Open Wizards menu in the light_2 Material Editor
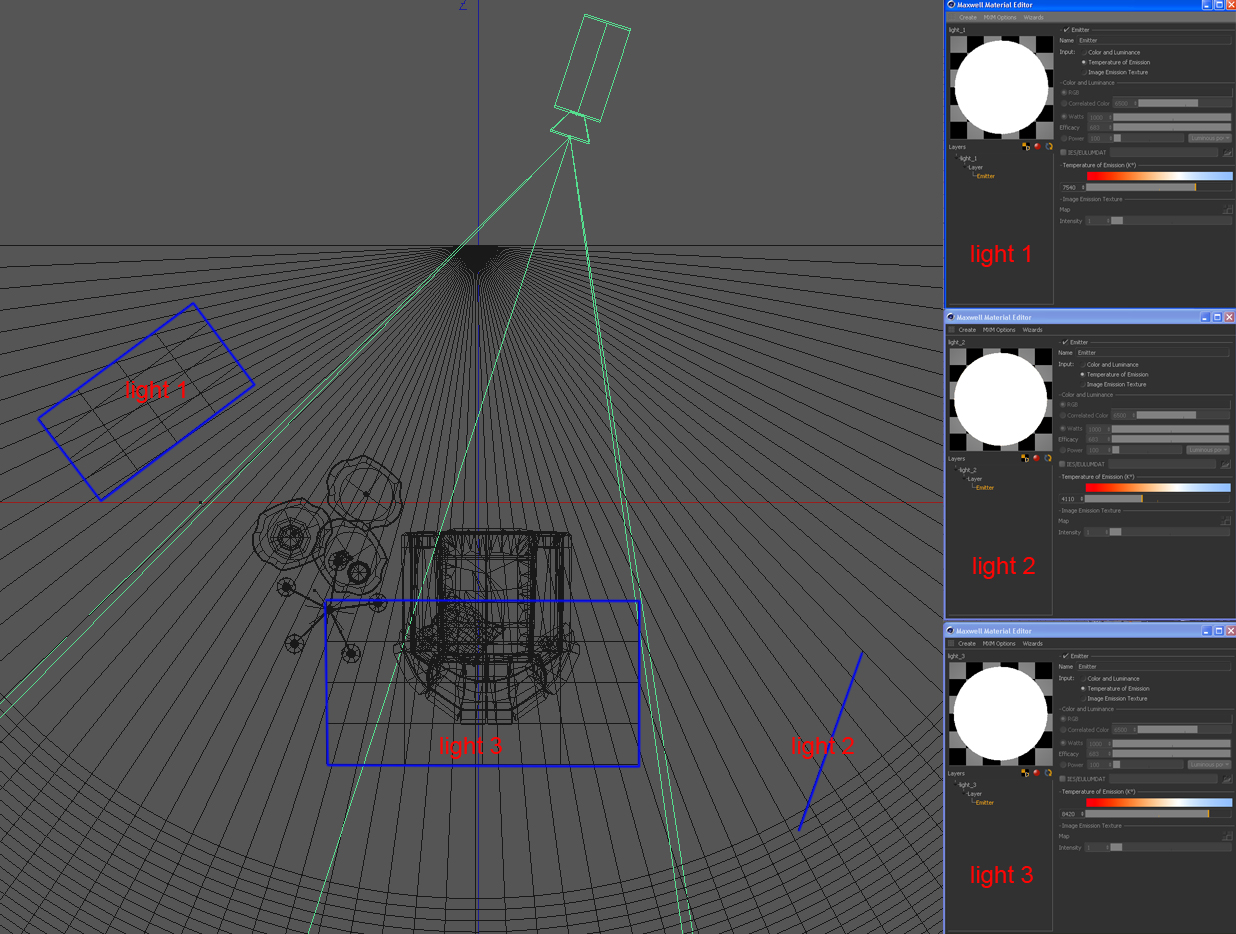The width and height of the screenshot is (1236, 934). click(x=1032, y=329)
